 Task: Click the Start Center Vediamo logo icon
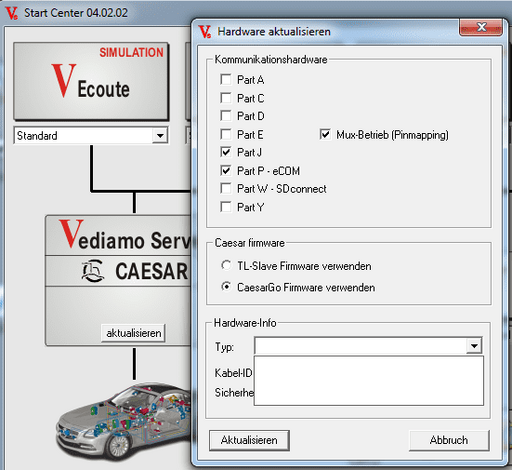pos(12,13)
